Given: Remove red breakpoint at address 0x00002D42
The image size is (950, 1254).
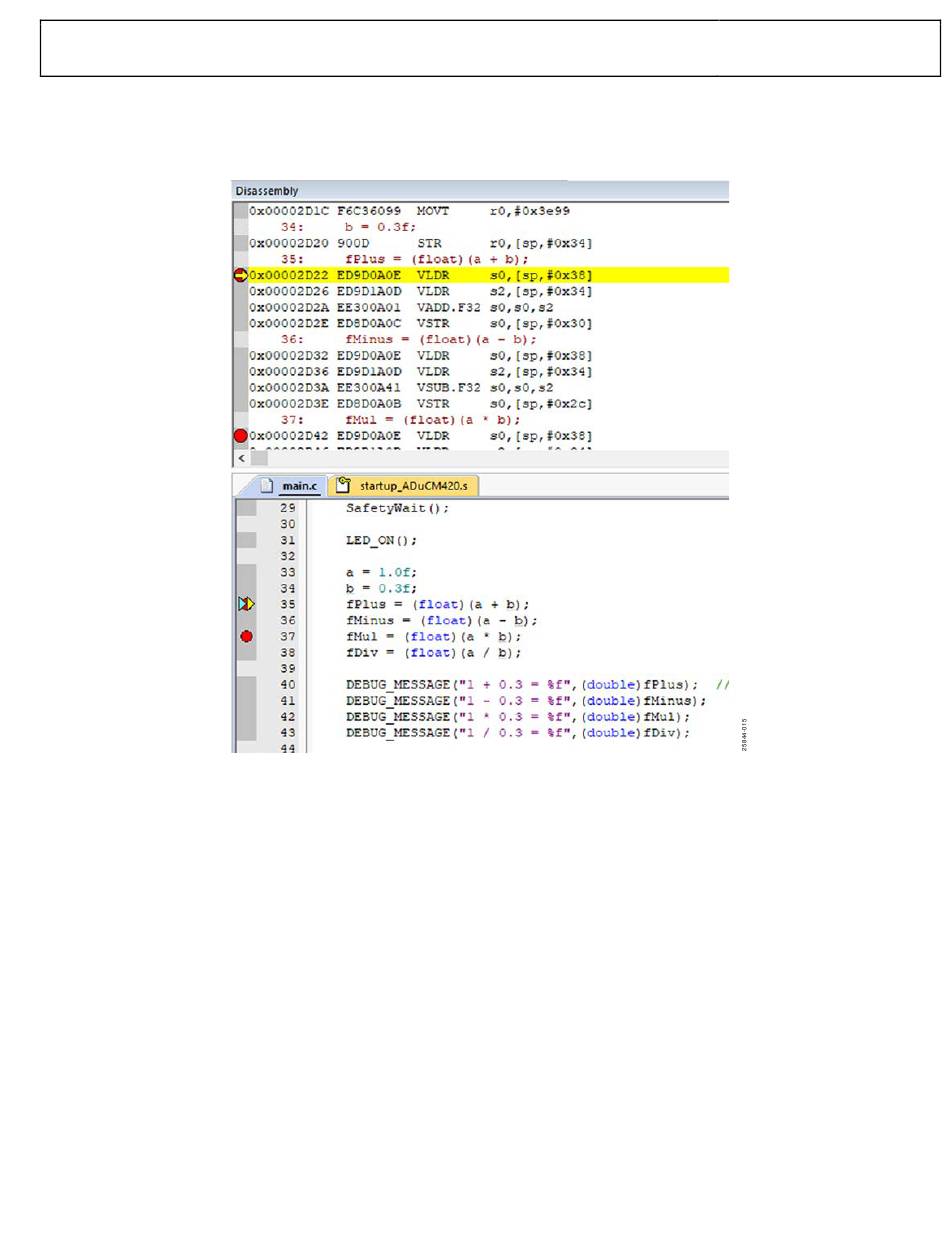Looking at the screenshot, I should pyautogui.click(x=240, y=436).
